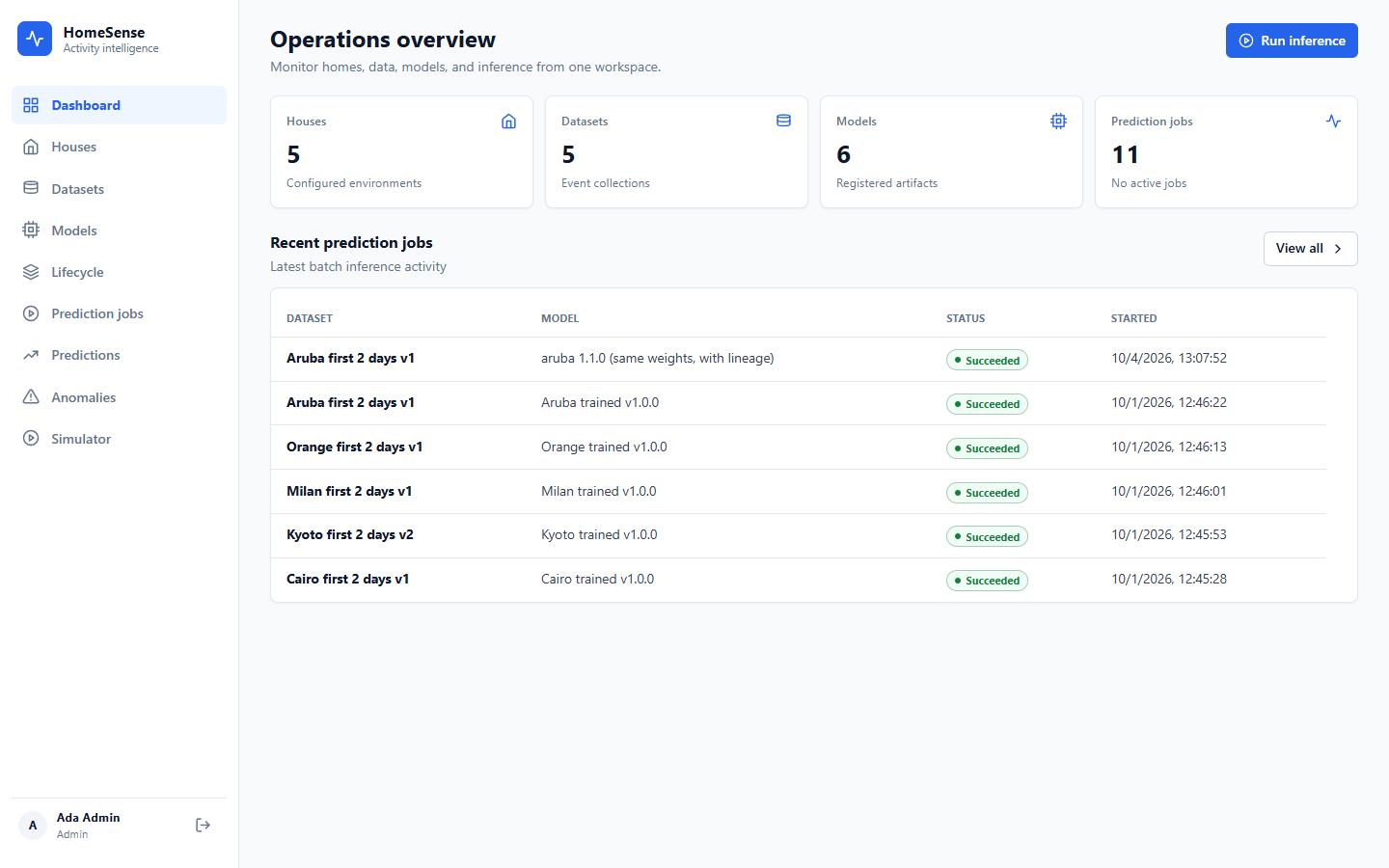Select the Kyoto first 2 days v2 row
Screen dimensions: 1389x868
click(799, 535)
